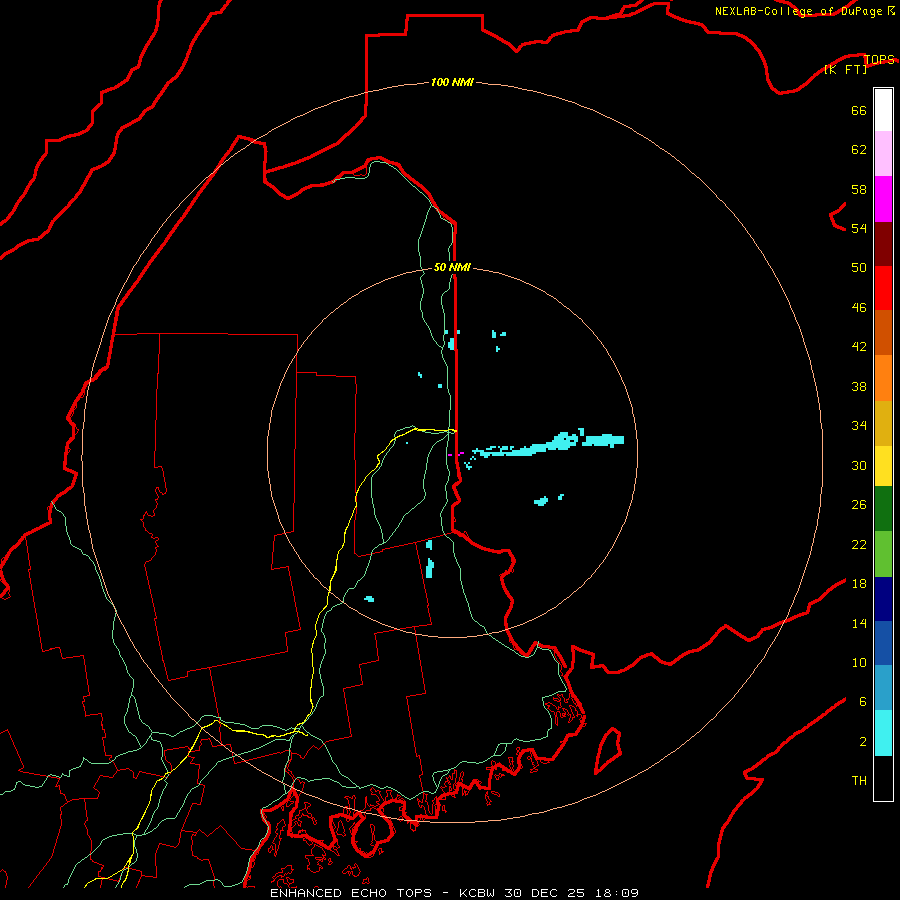Click the legend value '18'
The height and width of the screenshot is (900, 900).
[x=859, y=584]
